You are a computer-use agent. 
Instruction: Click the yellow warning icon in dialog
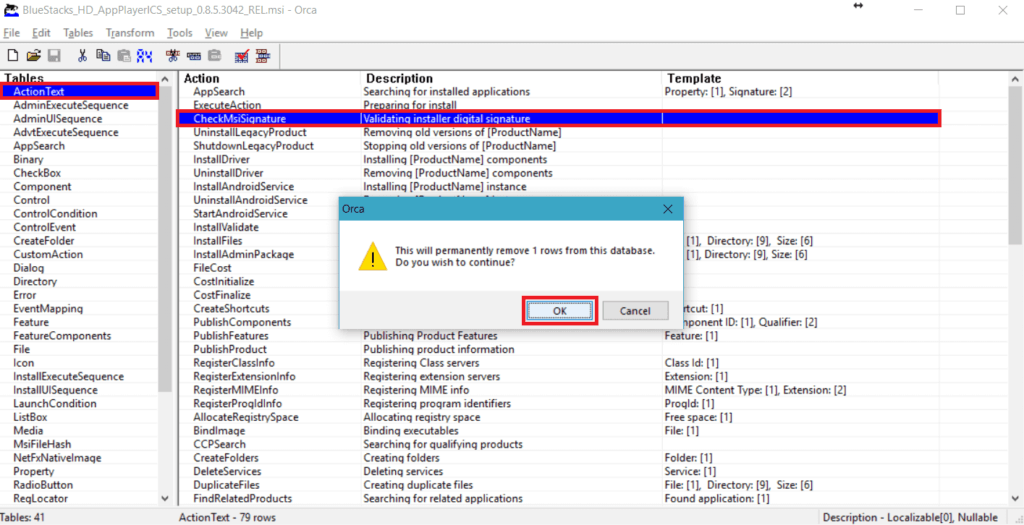click(371, 257)
